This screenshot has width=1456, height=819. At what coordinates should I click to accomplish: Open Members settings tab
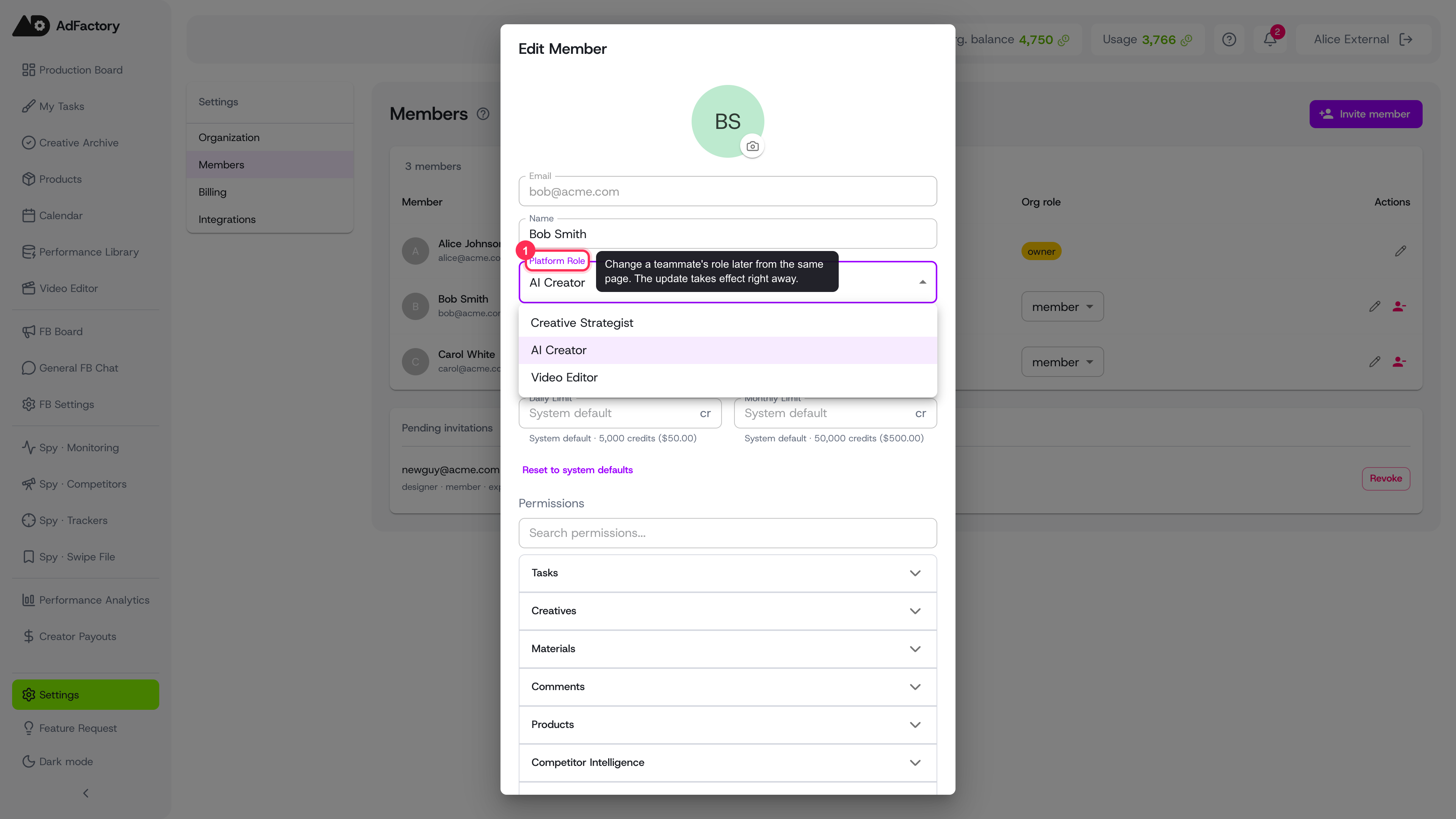[x=270, y=165]
